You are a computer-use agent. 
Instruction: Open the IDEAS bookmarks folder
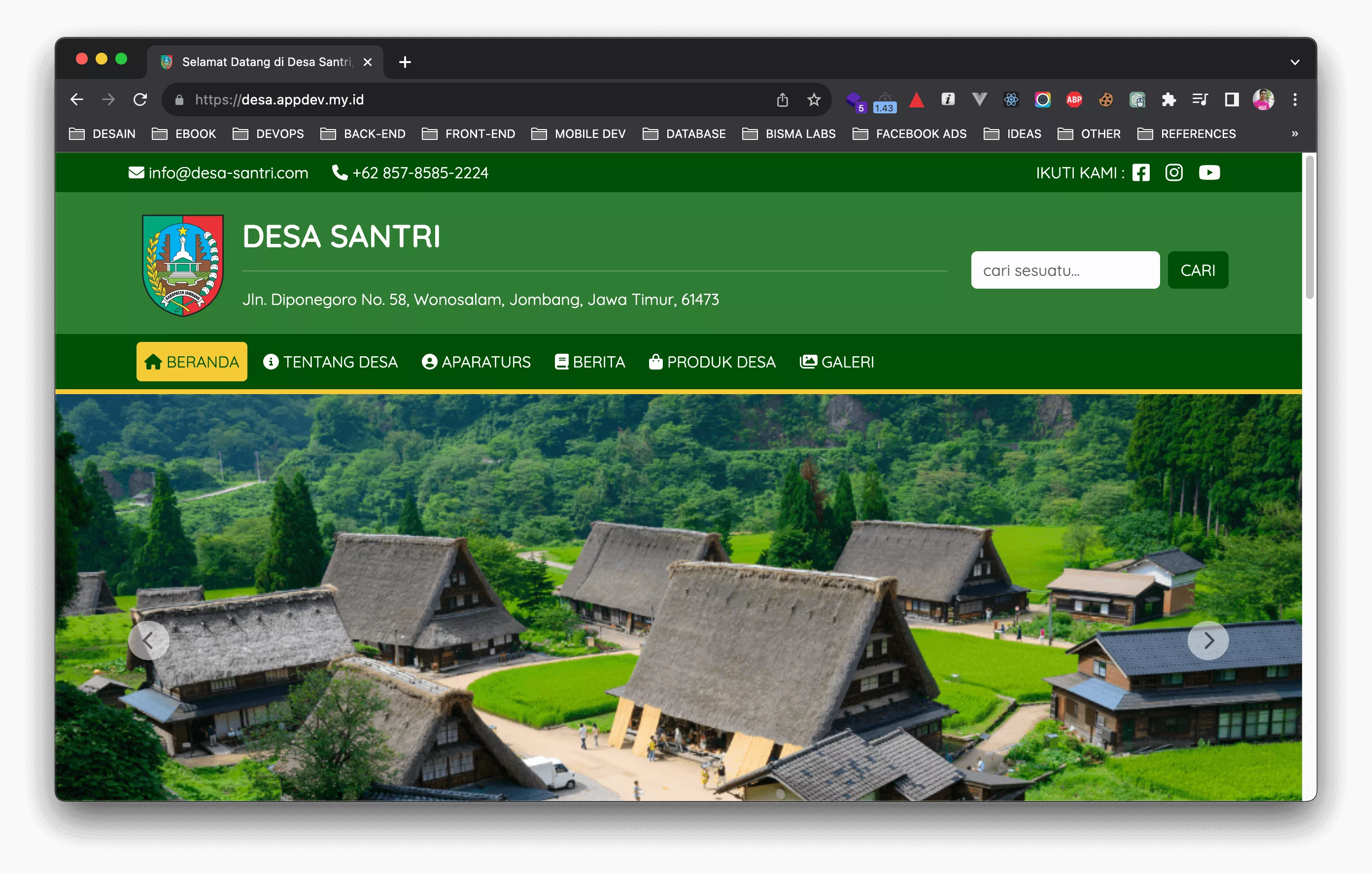[1012, 134]
